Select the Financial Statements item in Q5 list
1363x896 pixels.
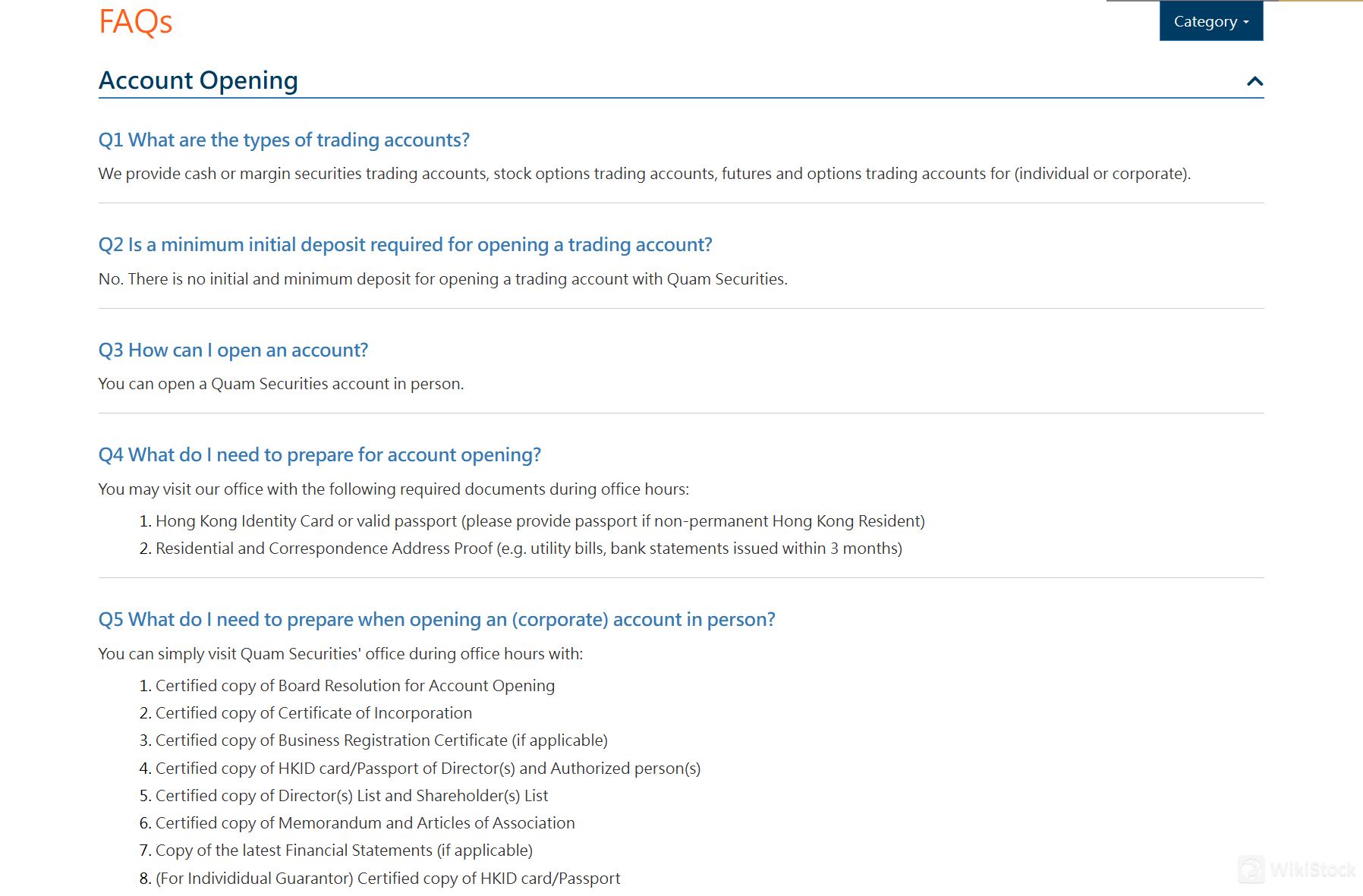click(343, 850)
